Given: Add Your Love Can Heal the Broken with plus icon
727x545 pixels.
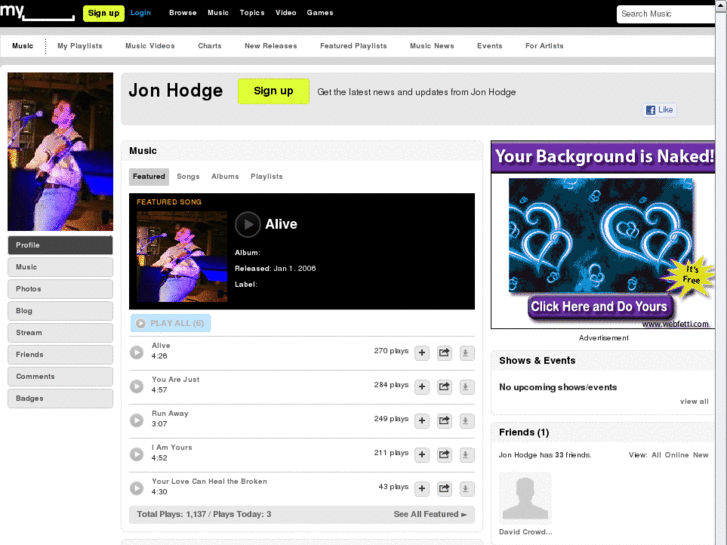Looking at the screenshot, I should [x=422, y=488].
